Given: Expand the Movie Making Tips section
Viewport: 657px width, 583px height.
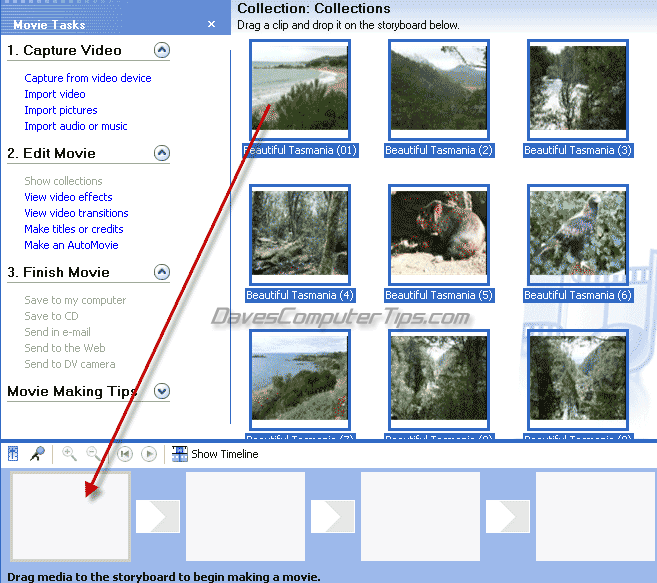Looking at the screenshot, I should tap(162, 391).
